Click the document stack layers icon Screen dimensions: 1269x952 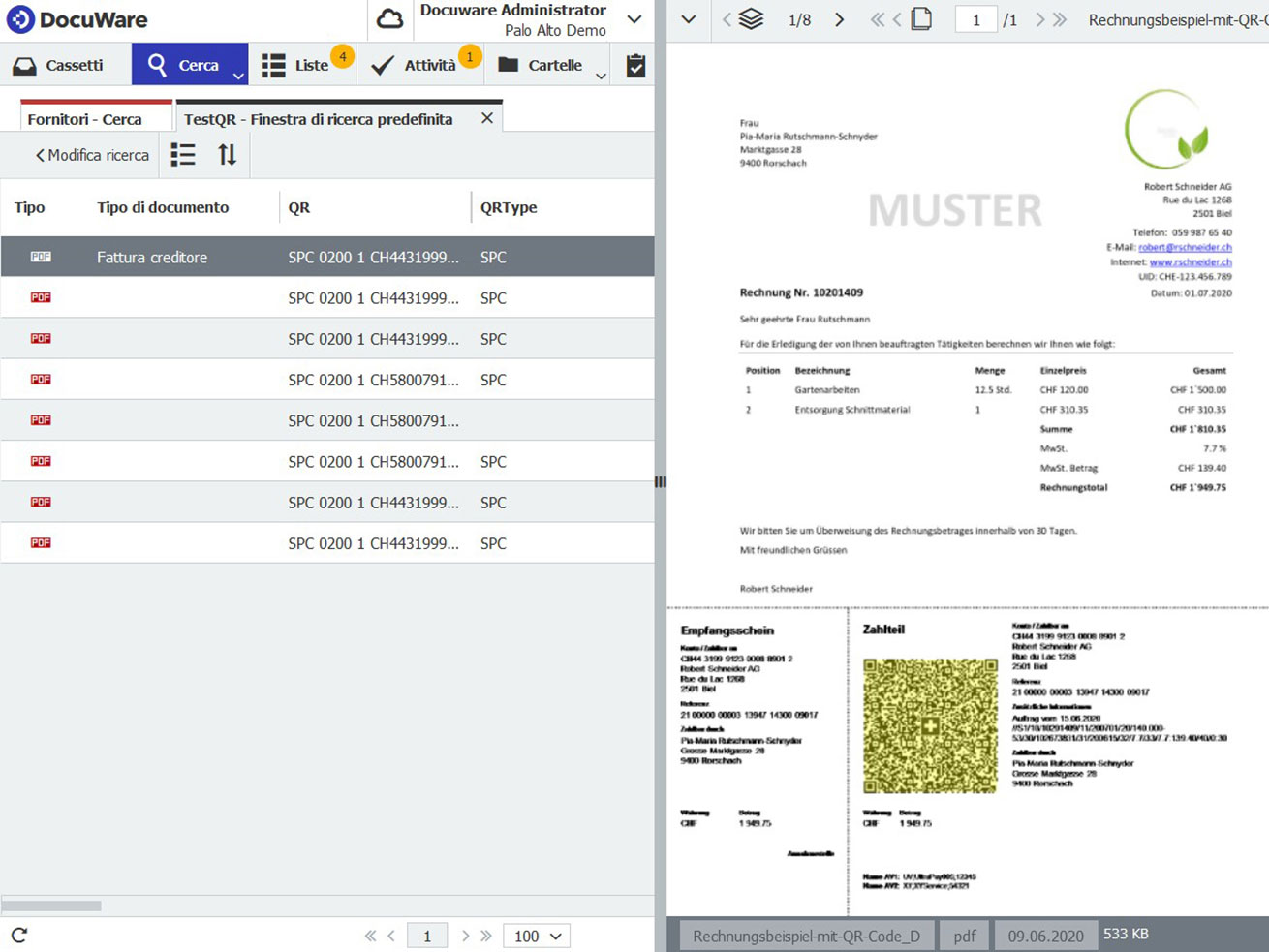pos(752,19)
